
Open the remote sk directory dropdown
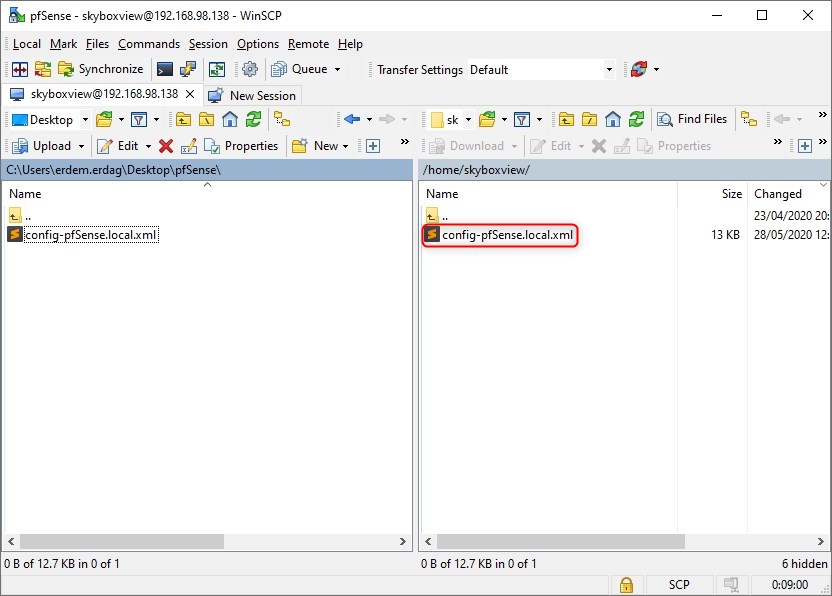[x=451, y=119]
